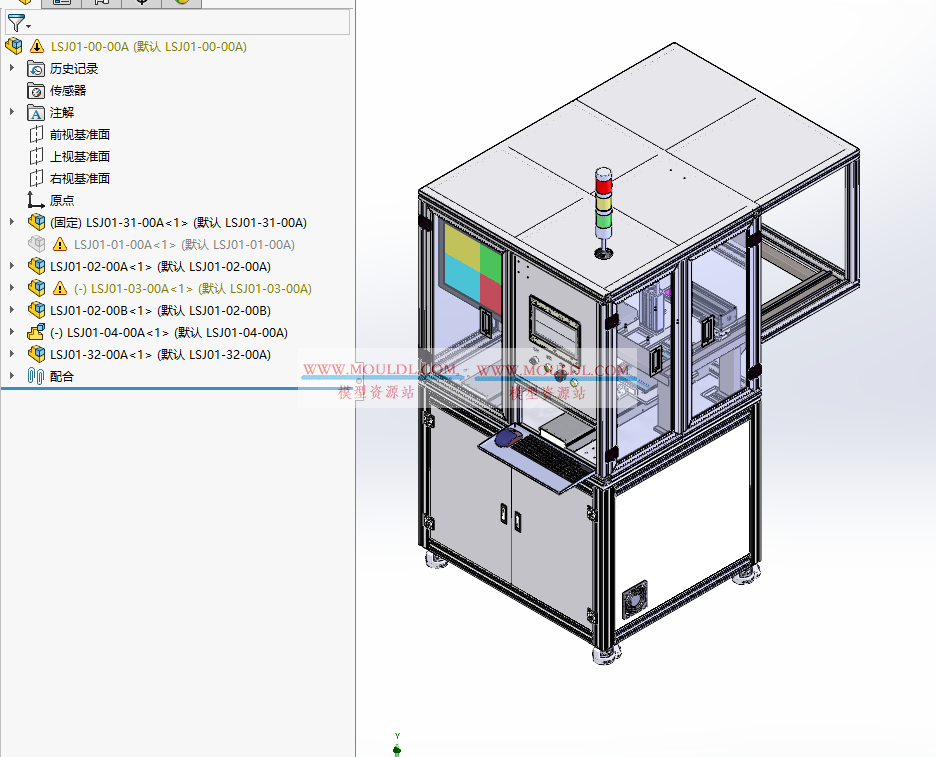Expand the LSJ01-31-00A component node
Viewport: 936px width, 757px height.
pyautogui.click(x=11, y=221)
